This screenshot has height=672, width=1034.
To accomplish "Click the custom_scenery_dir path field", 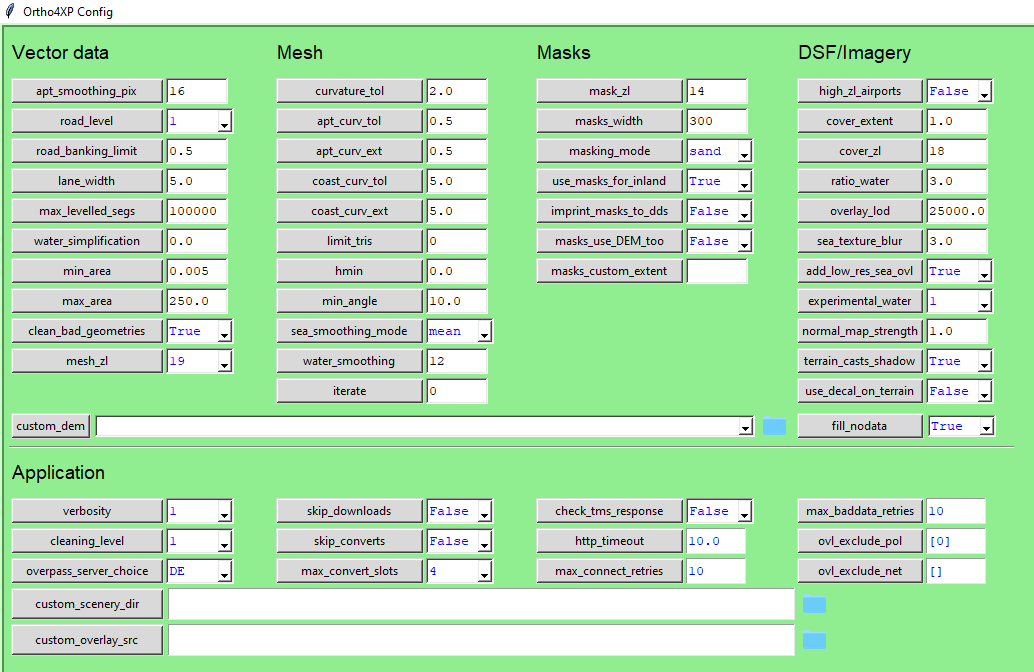I will tap(481, 604).
